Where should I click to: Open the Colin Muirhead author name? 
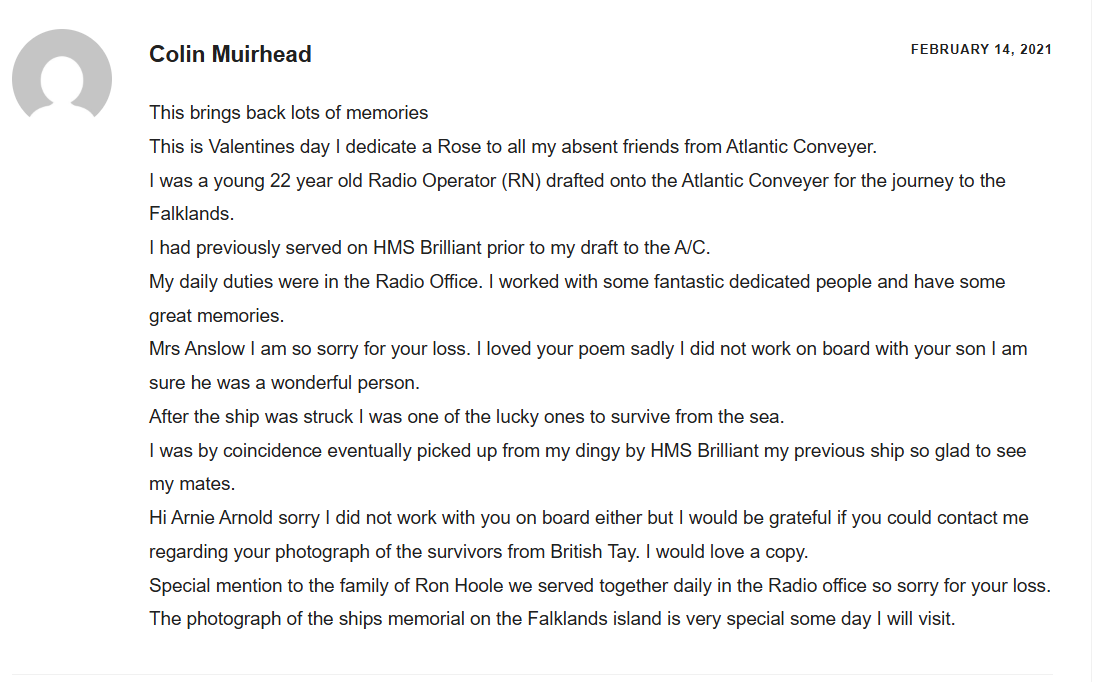point(230,54)
